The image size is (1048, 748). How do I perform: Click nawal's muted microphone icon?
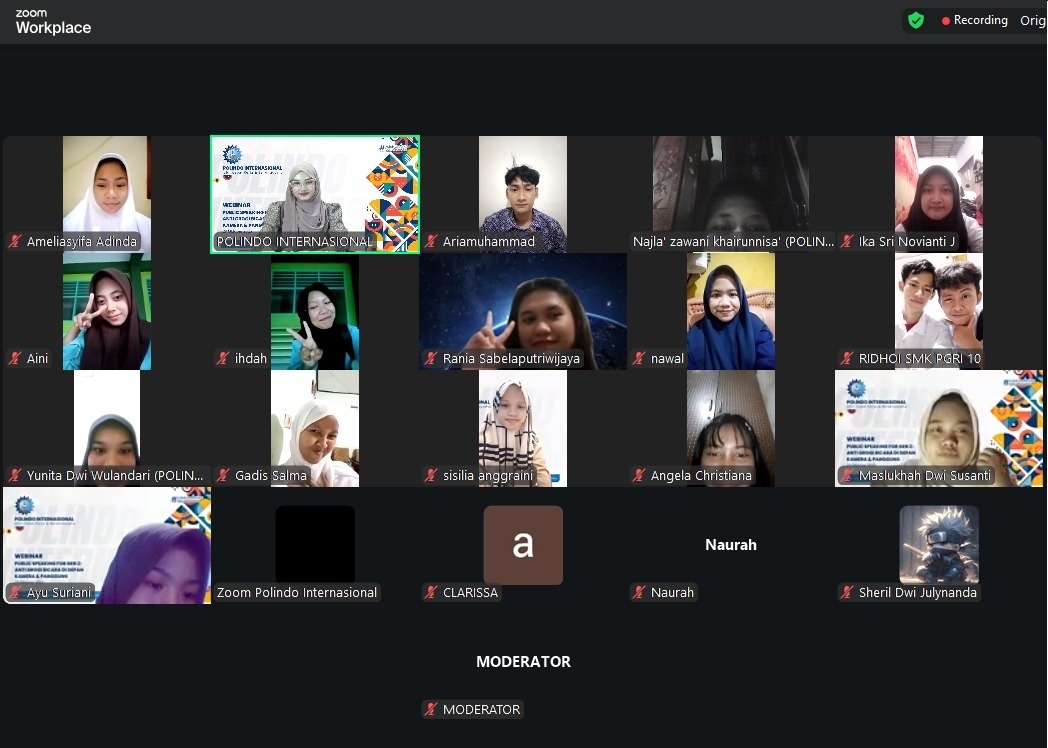637,358
